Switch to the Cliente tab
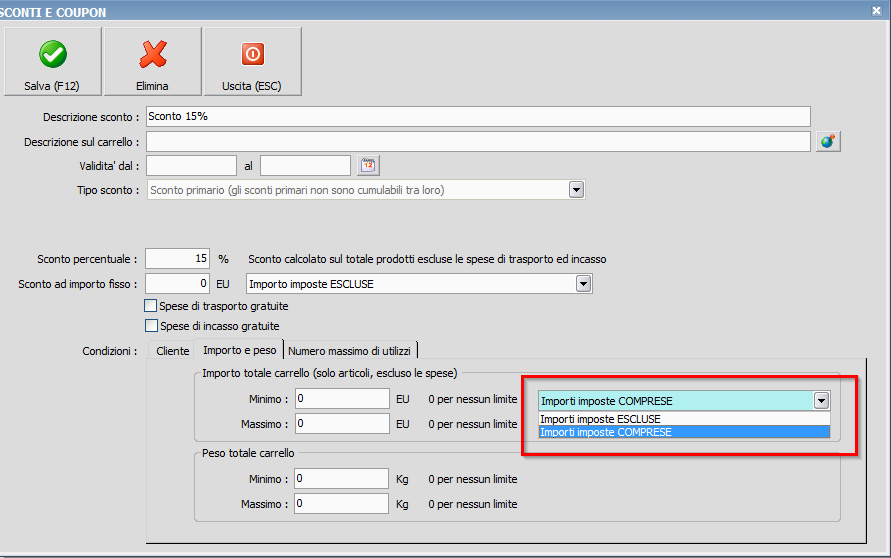The image size is (891, 558). pos(172,351)
